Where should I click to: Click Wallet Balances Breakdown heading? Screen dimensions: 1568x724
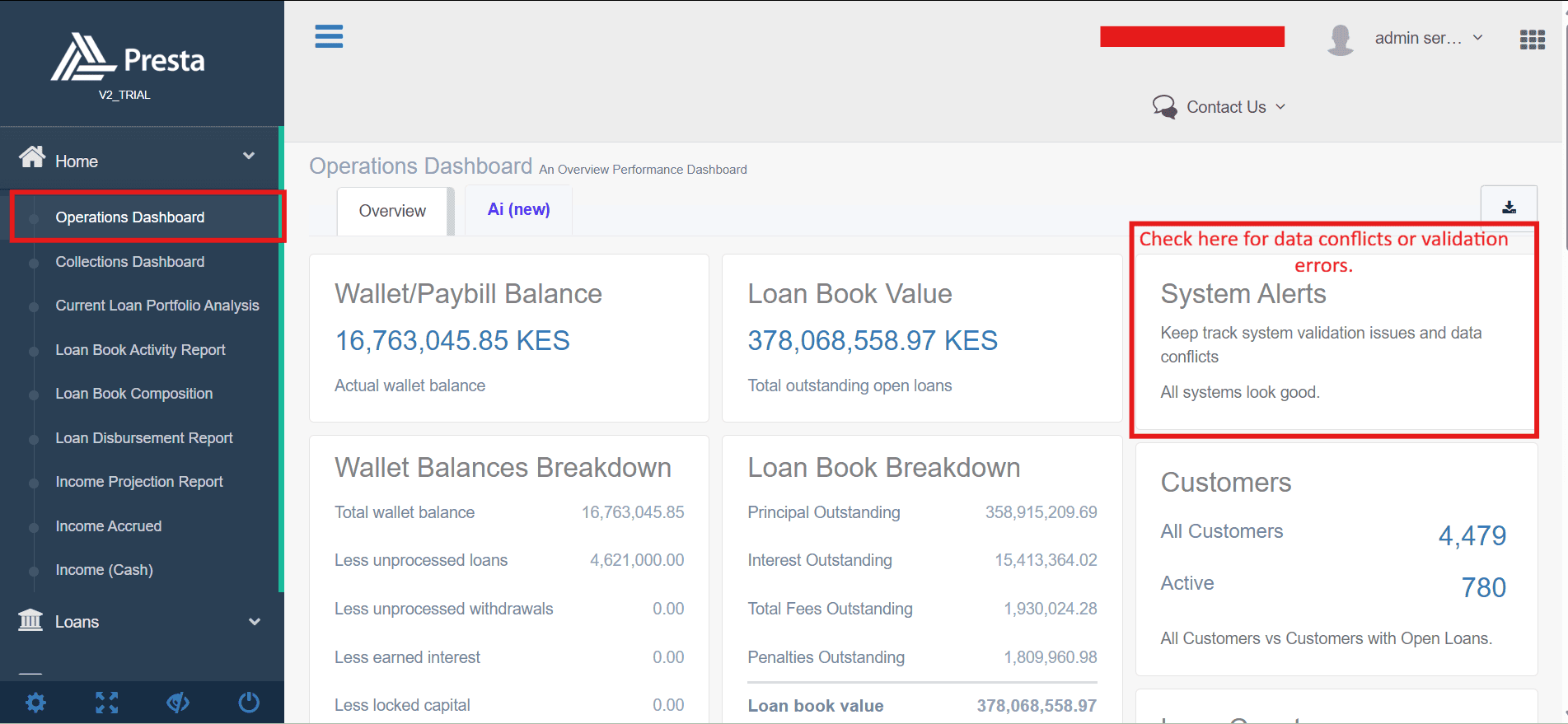(503, 468)
